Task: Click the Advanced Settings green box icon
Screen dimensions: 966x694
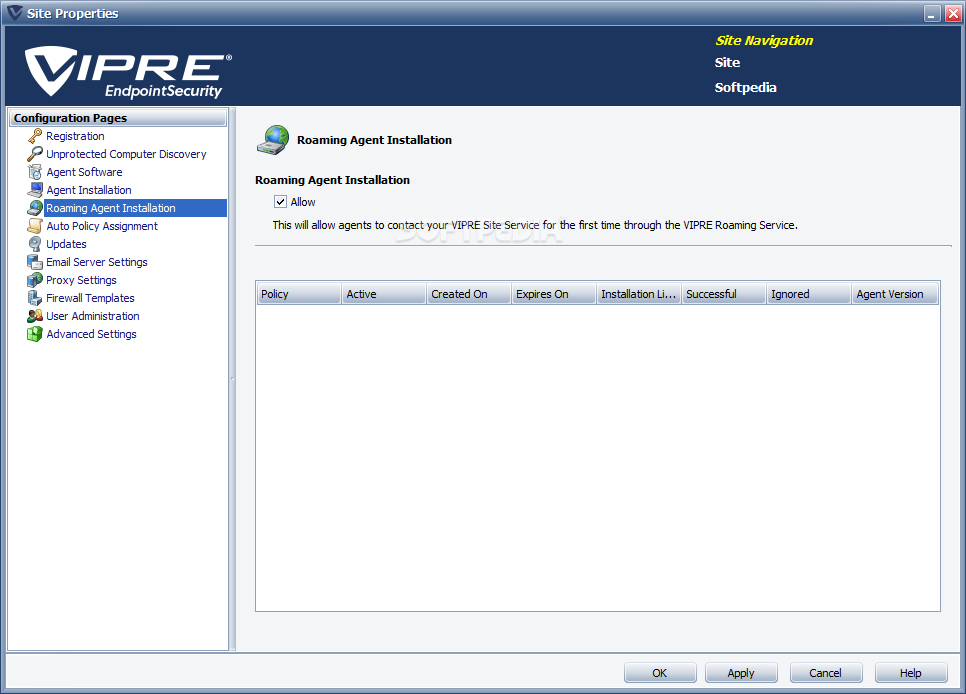Action: pos(35,334)
